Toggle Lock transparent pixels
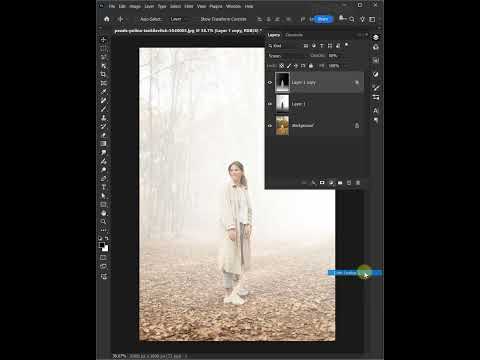The height and width of the screenshot is (360, 480). click(282, 66)
